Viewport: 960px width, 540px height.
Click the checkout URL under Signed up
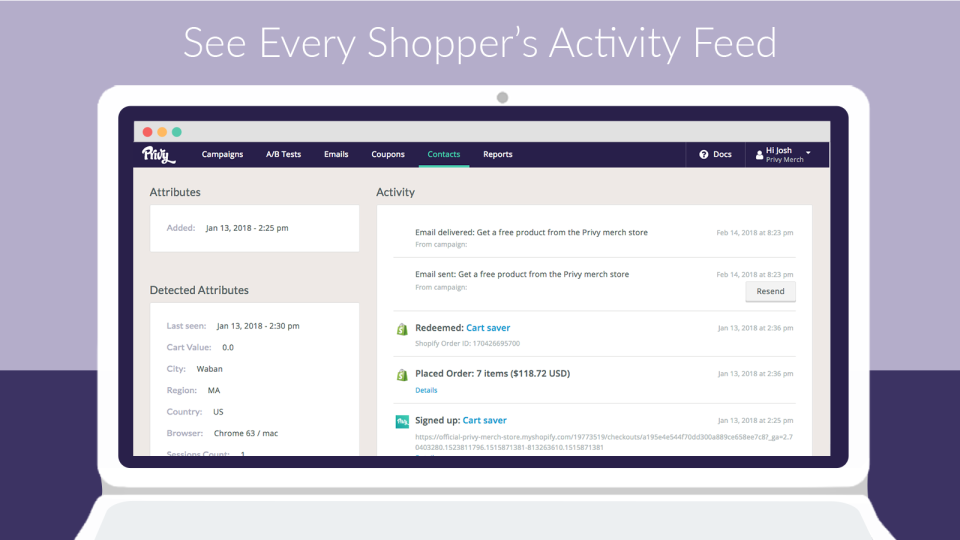pyautogui.click(x=604, y=442)
